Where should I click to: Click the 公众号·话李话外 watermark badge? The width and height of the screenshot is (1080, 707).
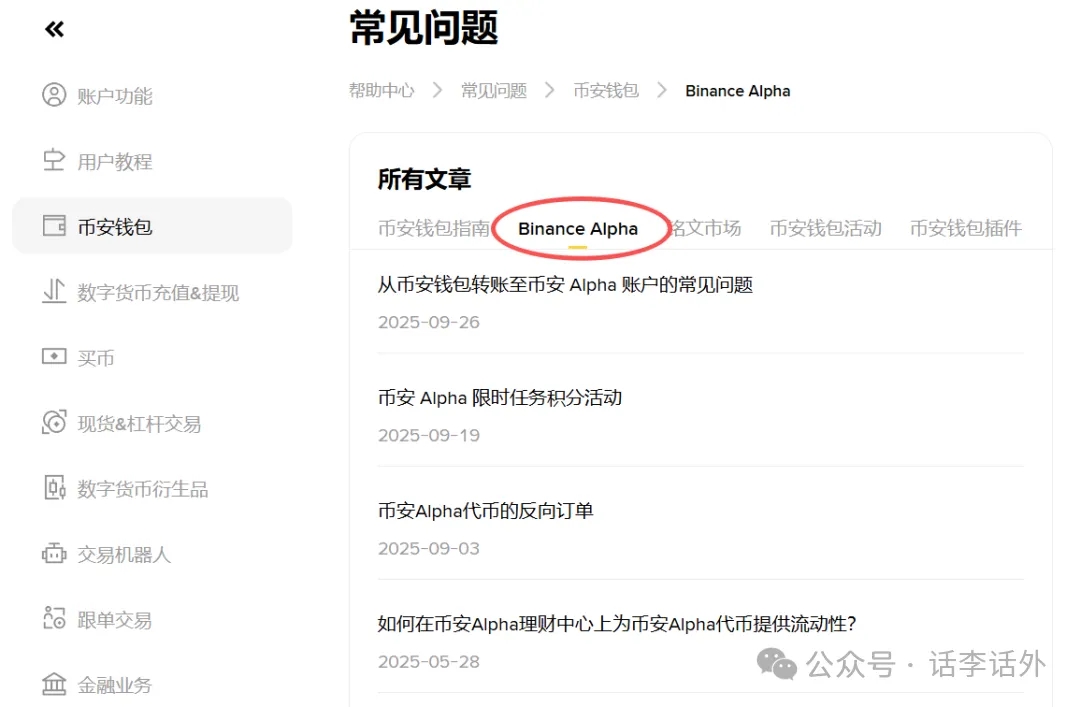(900, 663)
